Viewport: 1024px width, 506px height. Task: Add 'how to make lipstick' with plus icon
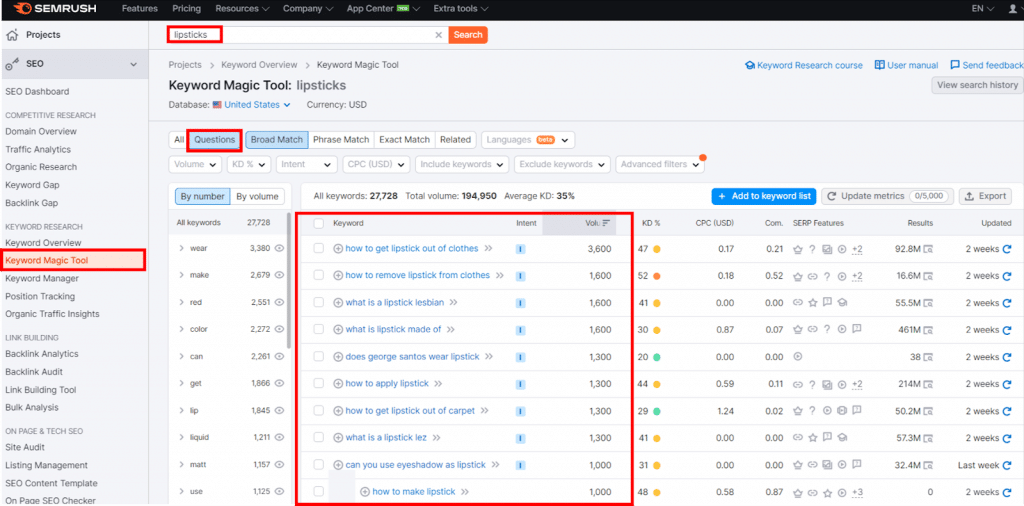pos(365,492)
